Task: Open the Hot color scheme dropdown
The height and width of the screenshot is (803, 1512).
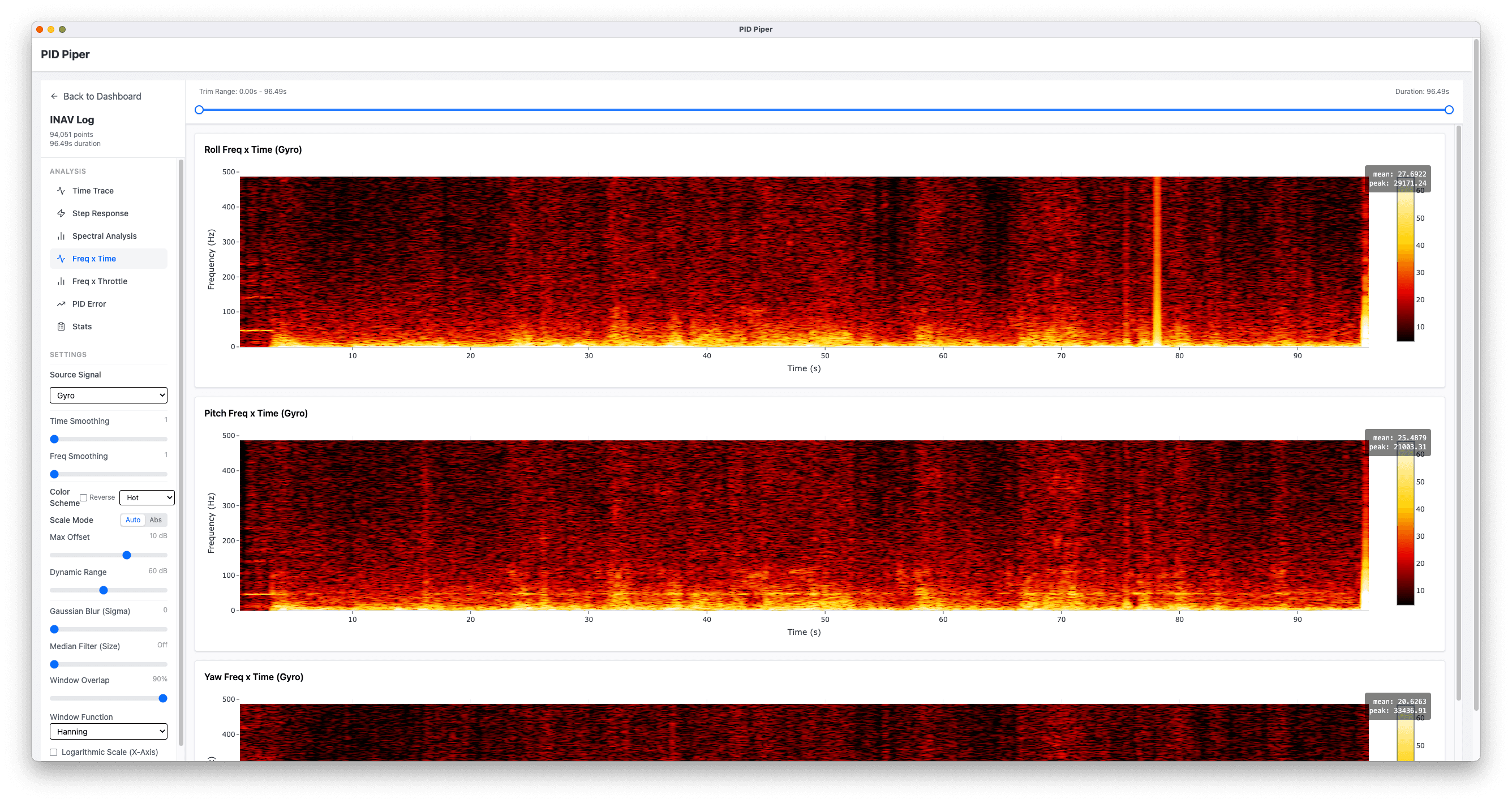Action: [147, 498]
